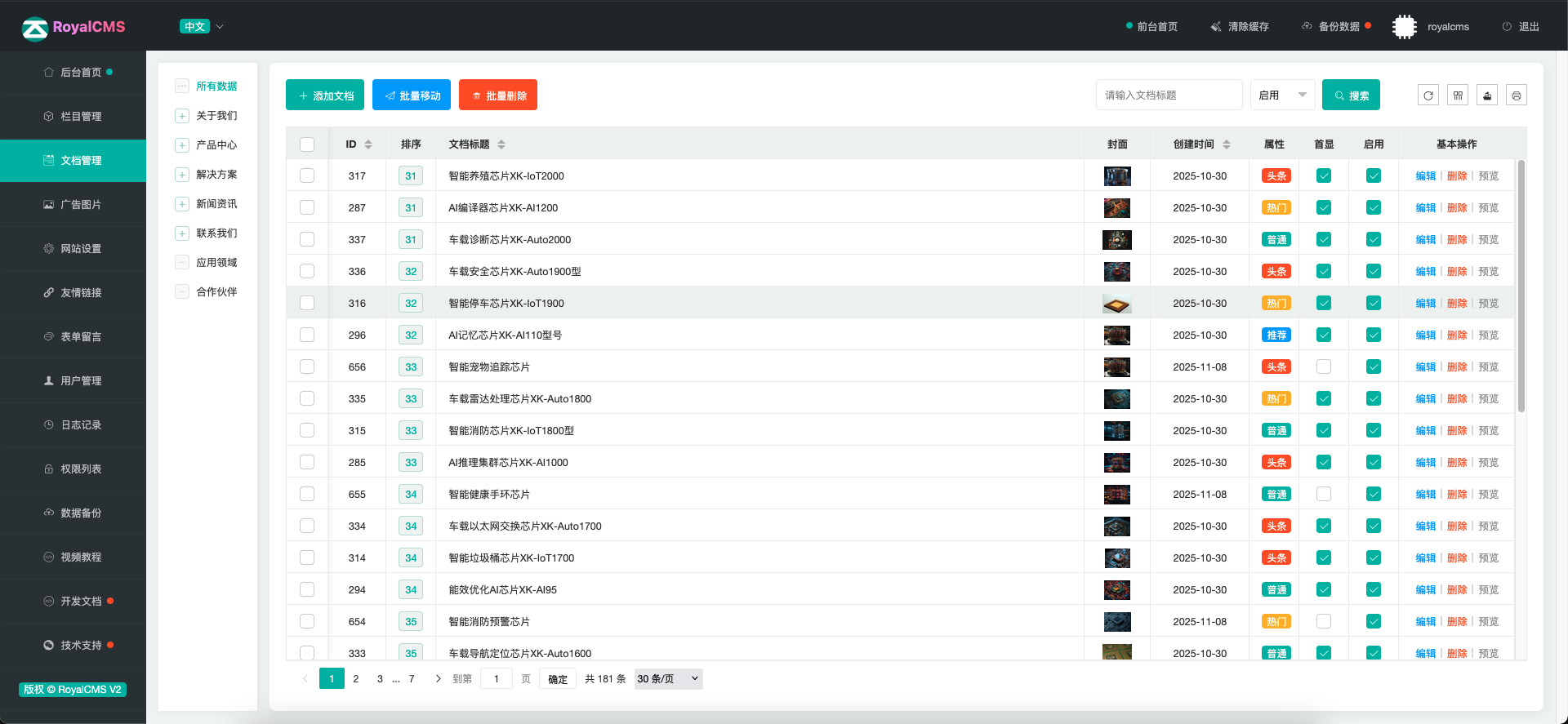Screen dimensions: 1568x724
Task: Select 应用领域 in the category tree
Action: click(x=216, y=263)
